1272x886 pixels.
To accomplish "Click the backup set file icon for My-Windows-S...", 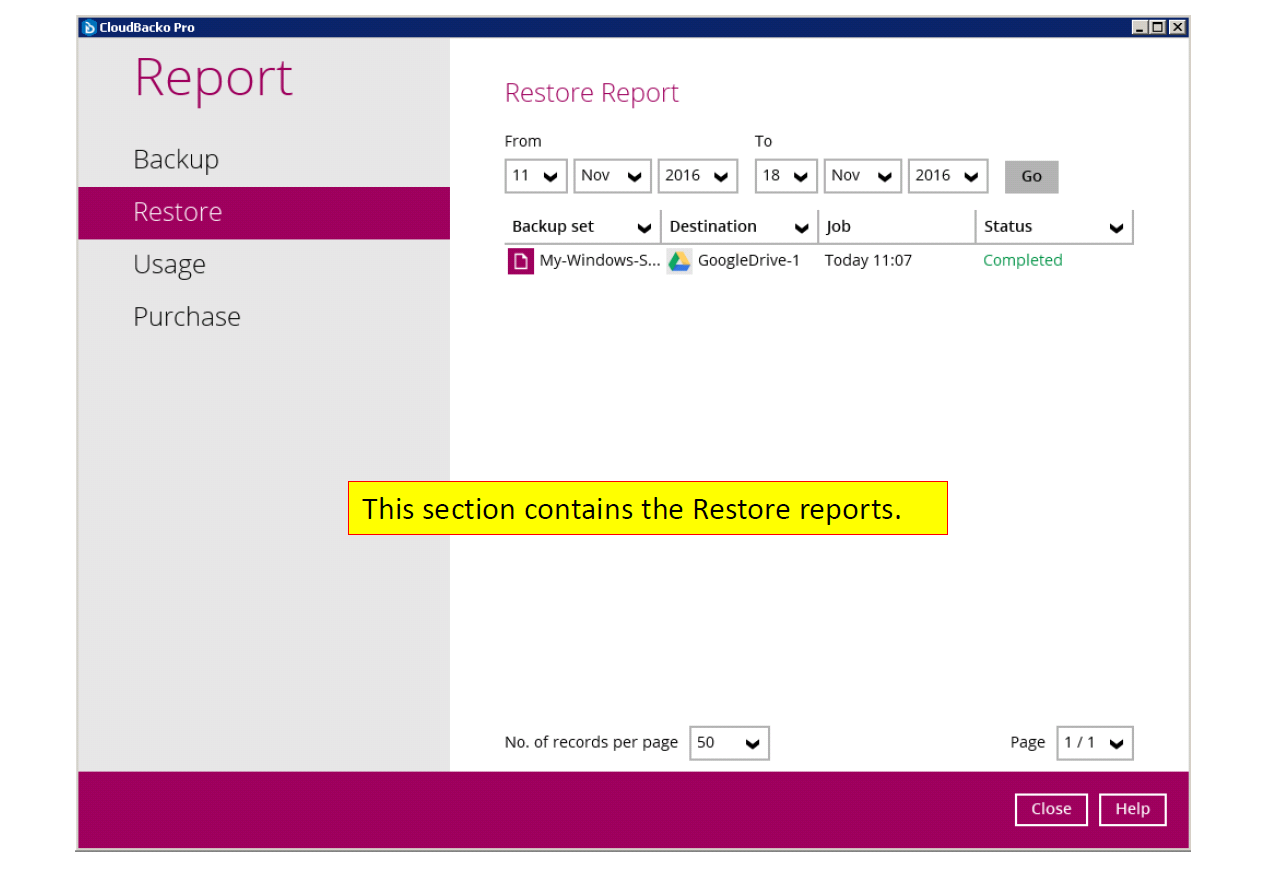I will click(520, 261).
